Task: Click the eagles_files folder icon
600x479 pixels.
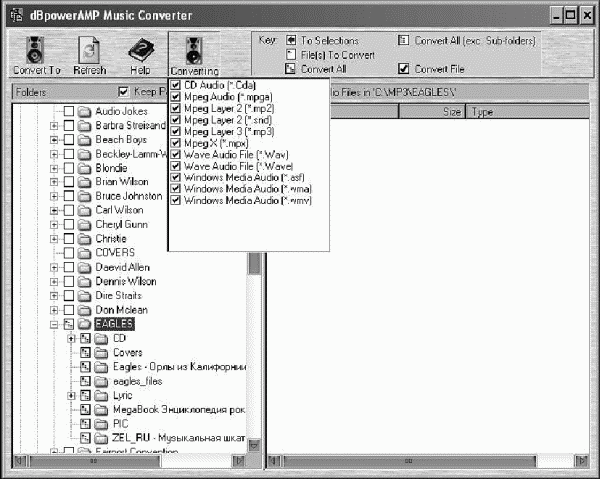Action: pos(101,381)
